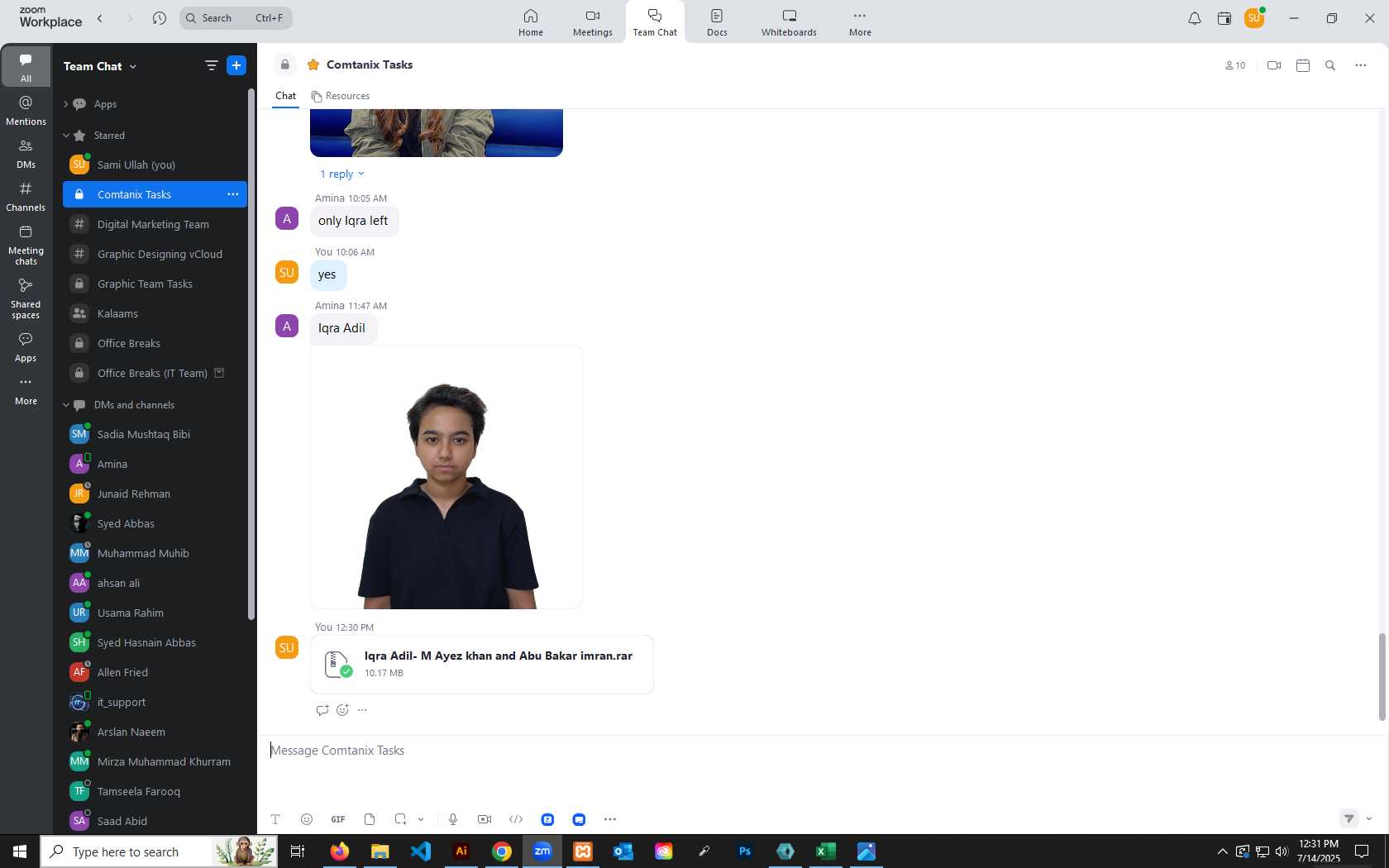Viewport: 1389px width, 868px height.
Task: Open the More menu in the top navigation
Action: [860, 22]
